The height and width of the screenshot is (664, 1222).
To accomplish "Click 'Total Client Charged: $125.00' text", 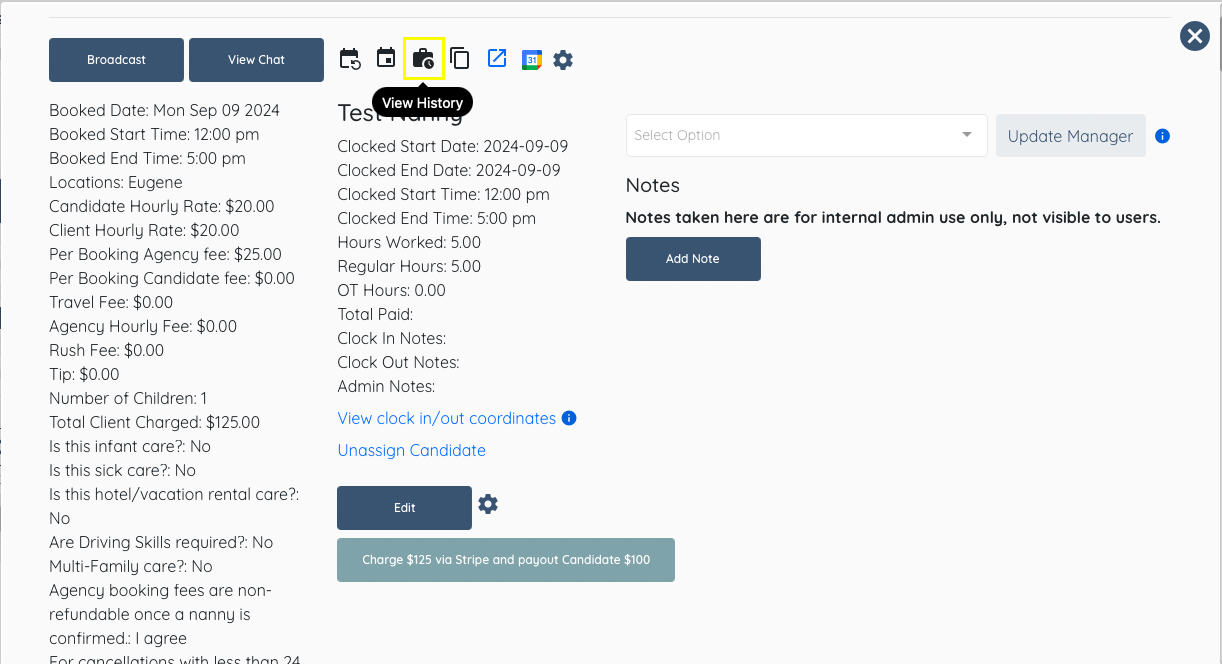I will (x=154, y=422).
